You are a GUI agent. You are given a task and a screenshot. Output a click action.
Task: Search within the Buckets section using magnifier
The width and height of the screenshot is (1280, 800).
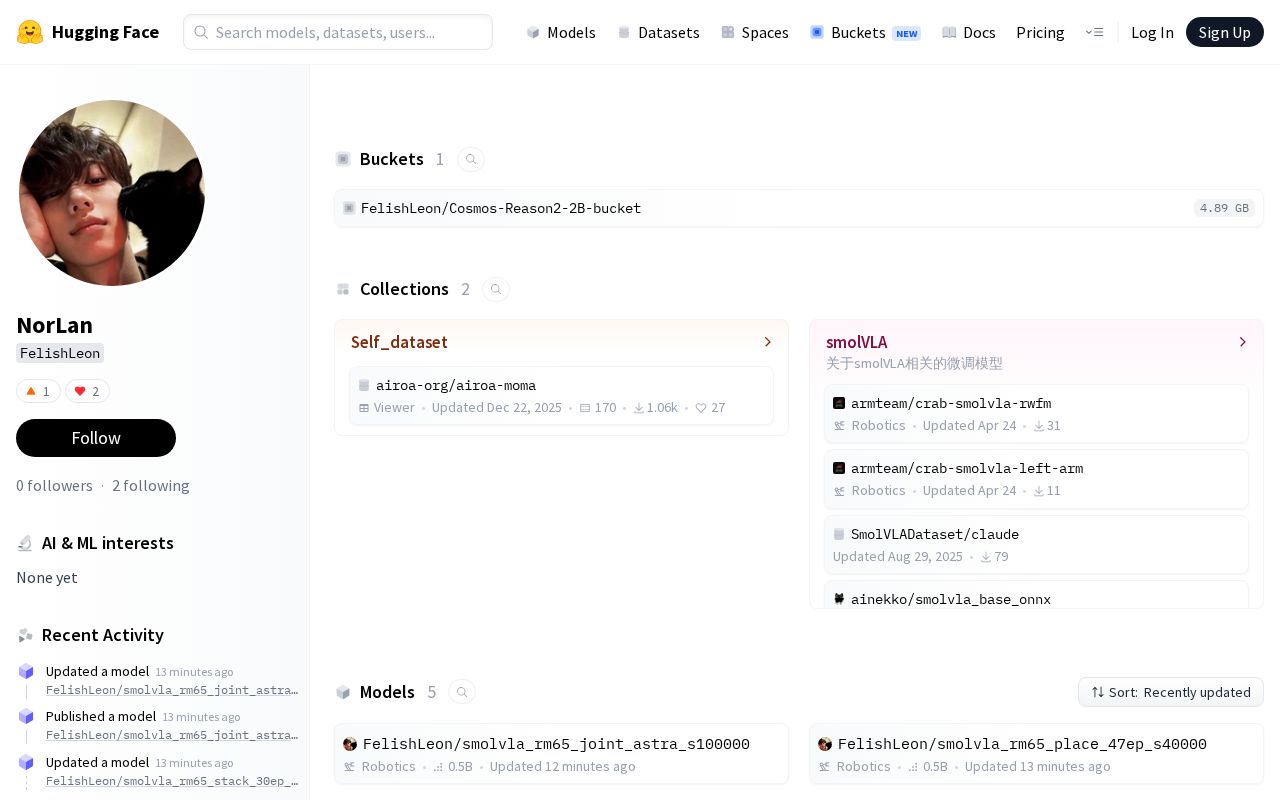tap(471, 159)
